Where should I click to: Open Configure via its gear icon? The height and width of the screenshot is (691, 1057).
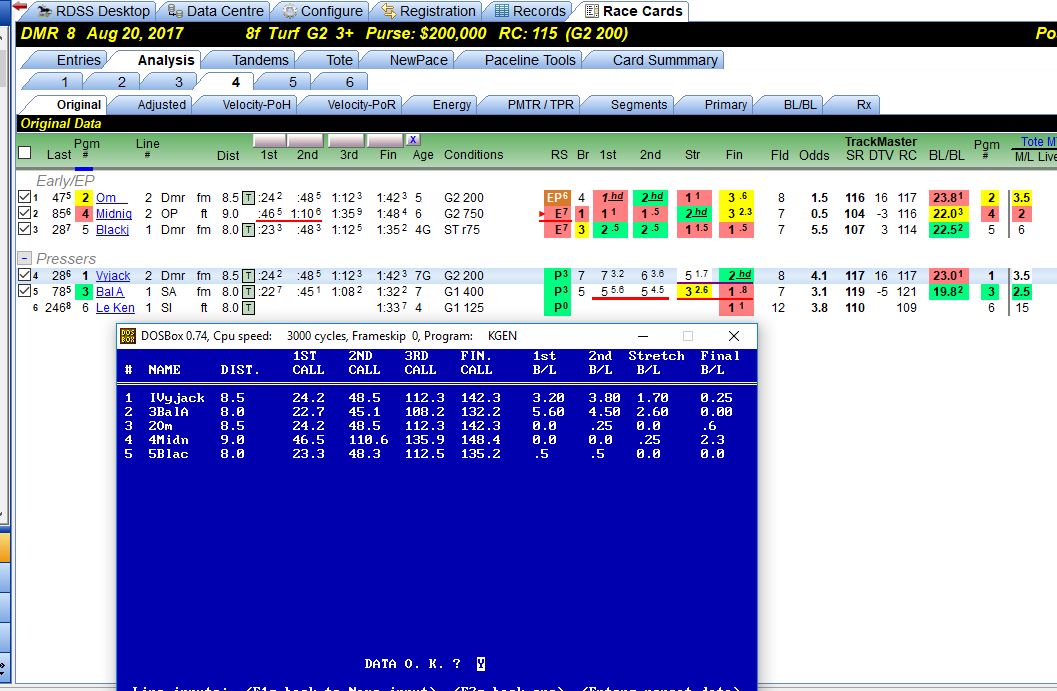coord(289,11)
